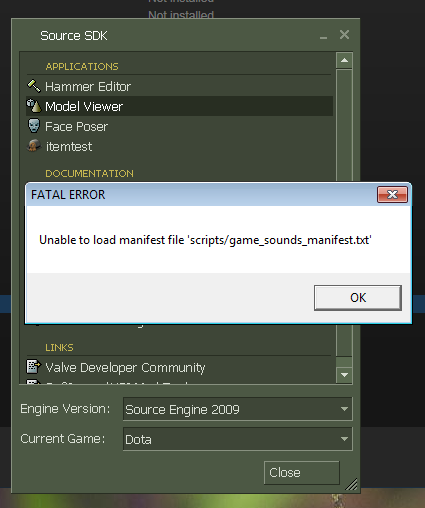Expand the Current Game dropdown arrow
425x508 pixels.
[x=344, y=439]
